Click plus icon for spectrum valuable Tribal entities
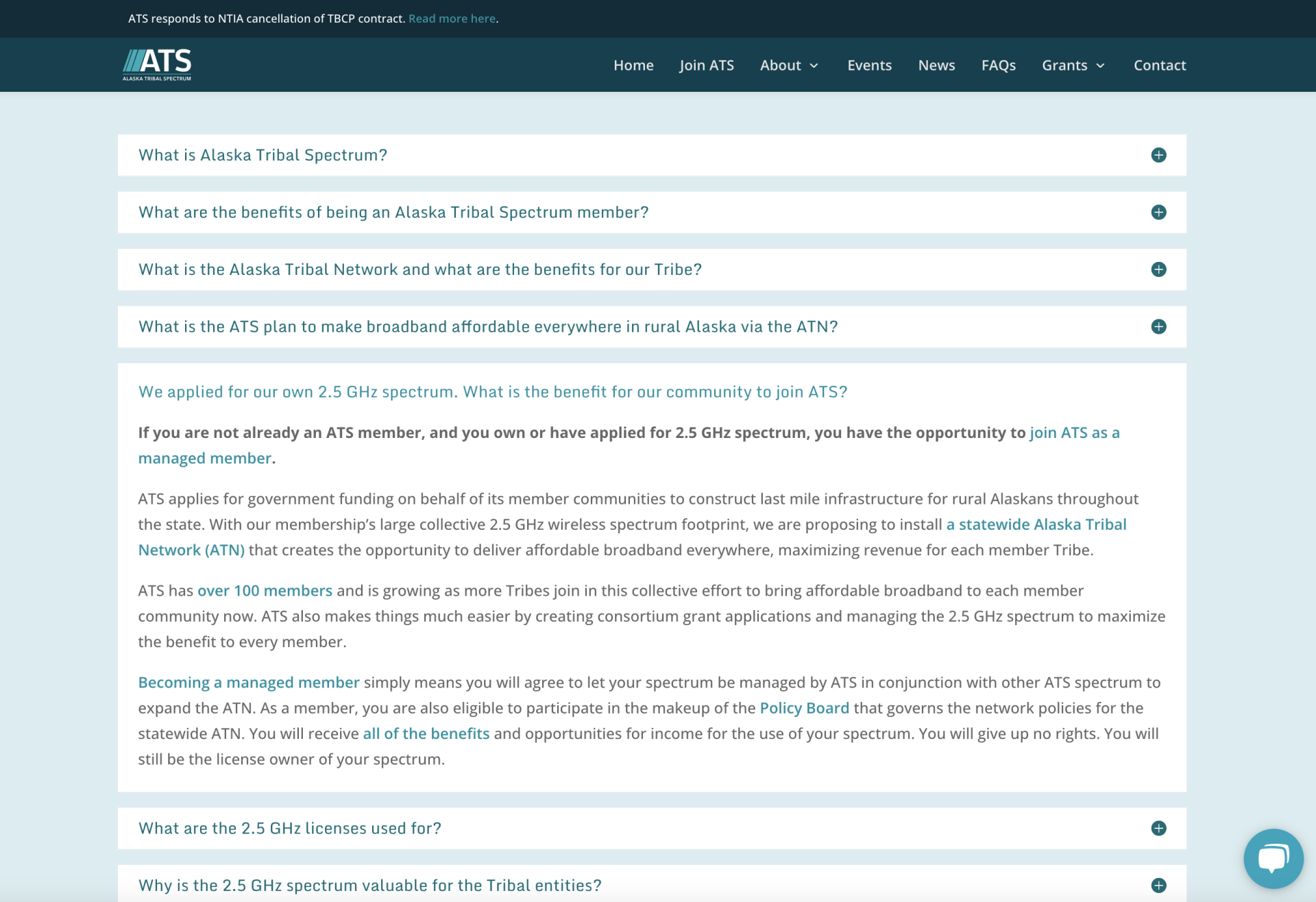This screenshot has height=902, width=1316. (1158, 886)
